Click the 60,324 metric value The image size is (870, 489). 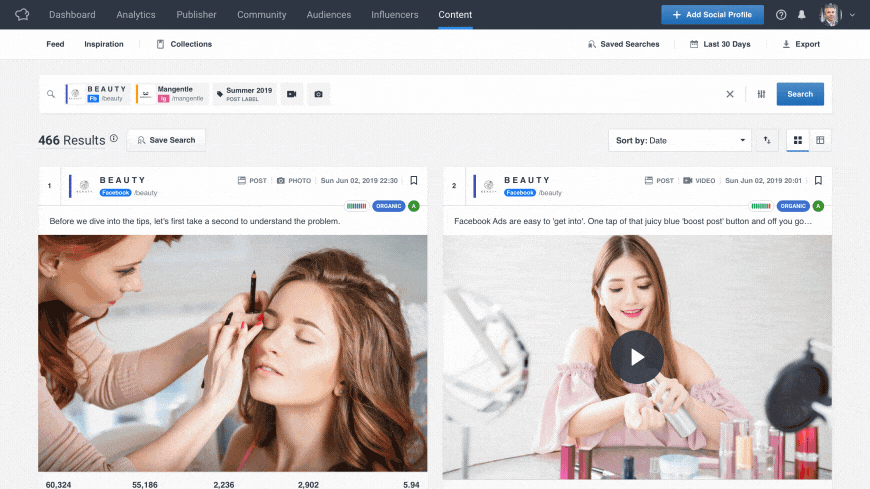tap(58, 485)
